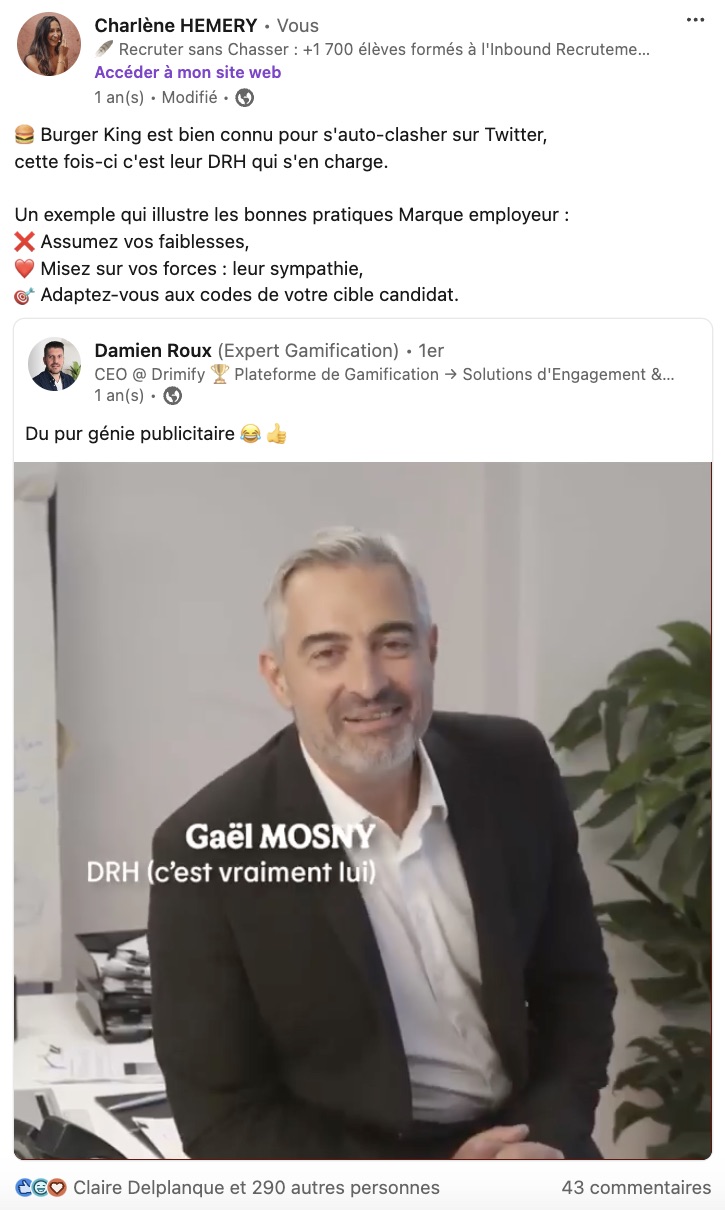Click Damien Roux's profile picture
This screenshot has width=725, height=1210.
[54, 364]
